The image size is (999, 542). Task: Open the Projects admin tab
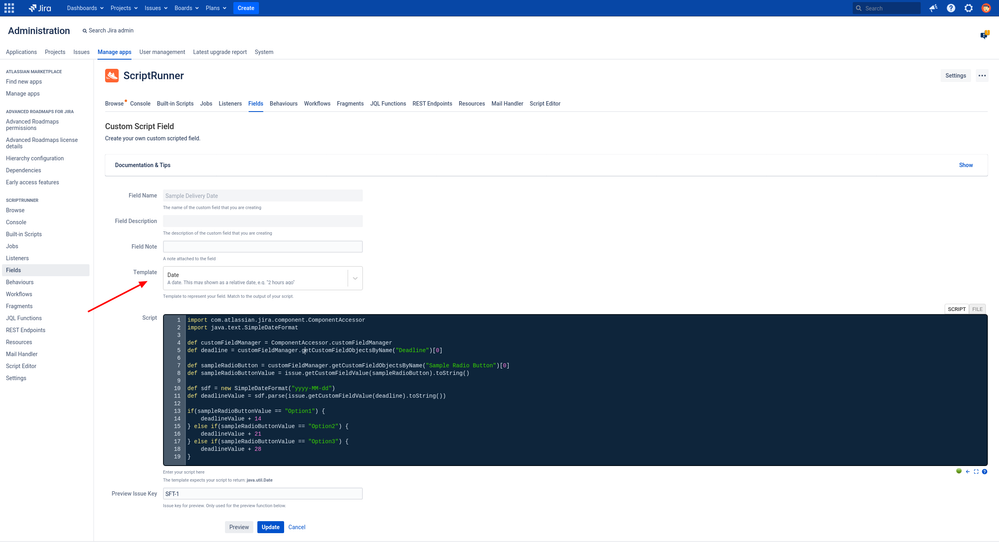click(55, 52)
